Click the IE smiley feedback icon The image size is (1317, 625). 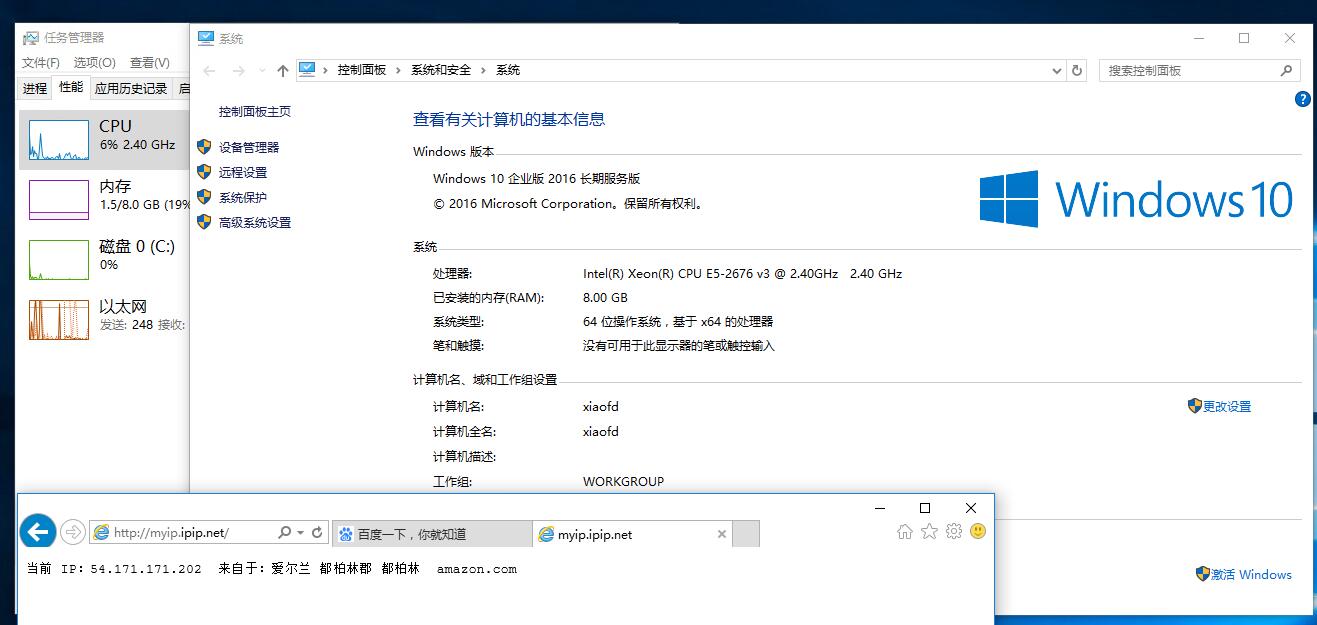click(978, 531)
